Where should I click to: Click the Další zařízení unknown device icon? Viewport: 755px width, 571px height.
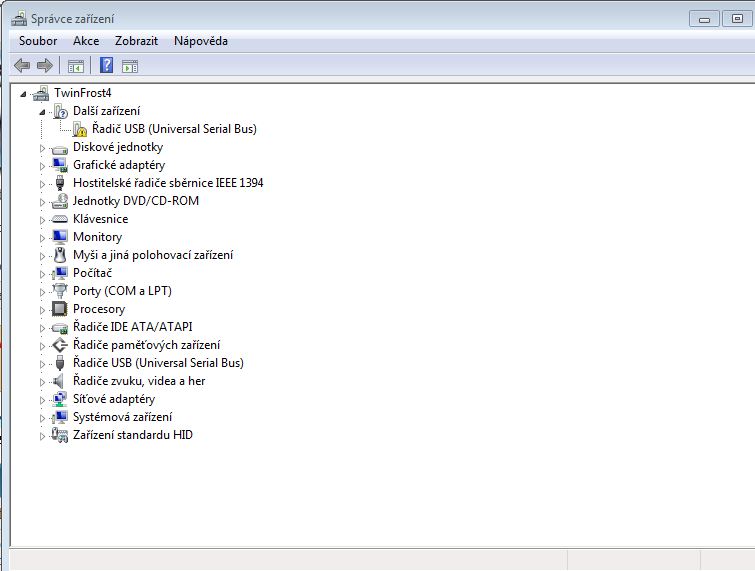[x=60, y=111]
